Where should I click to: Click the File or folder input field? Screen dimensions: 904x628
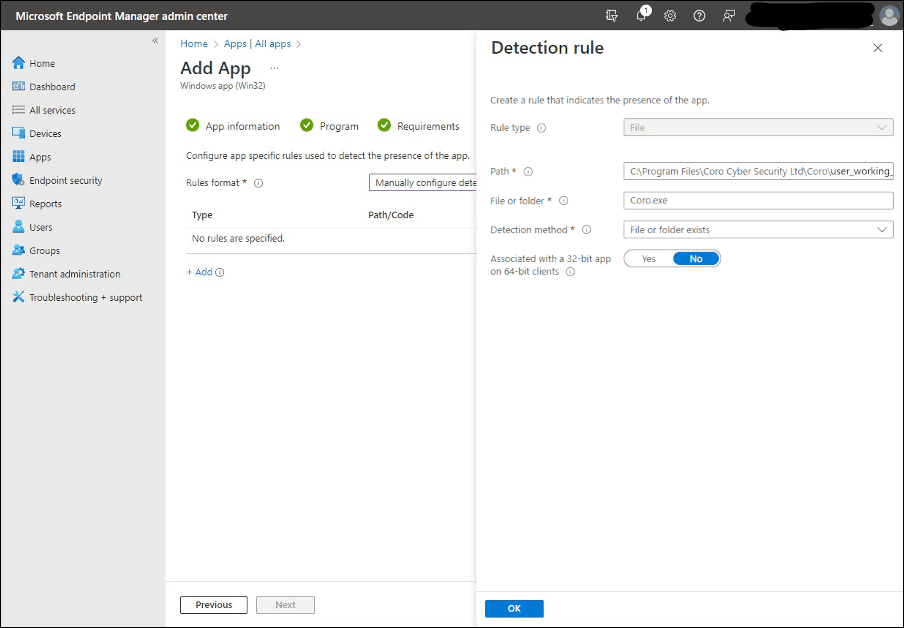click(758, 200)
